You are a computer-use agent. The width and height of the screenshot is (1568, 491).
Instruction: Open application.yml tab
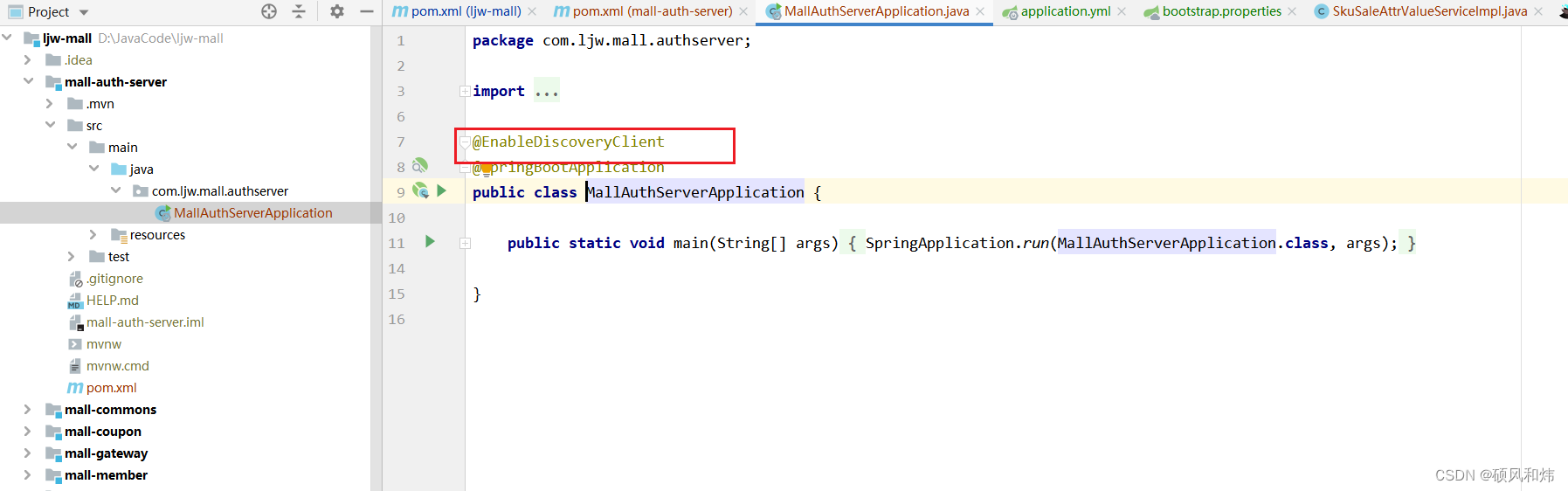click(1057, 11)
